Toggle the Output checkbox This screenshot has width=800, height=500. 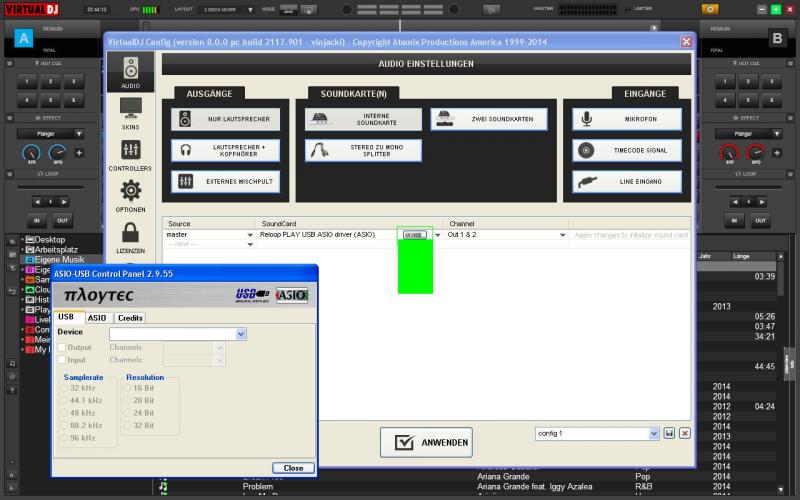click(62, 347)
